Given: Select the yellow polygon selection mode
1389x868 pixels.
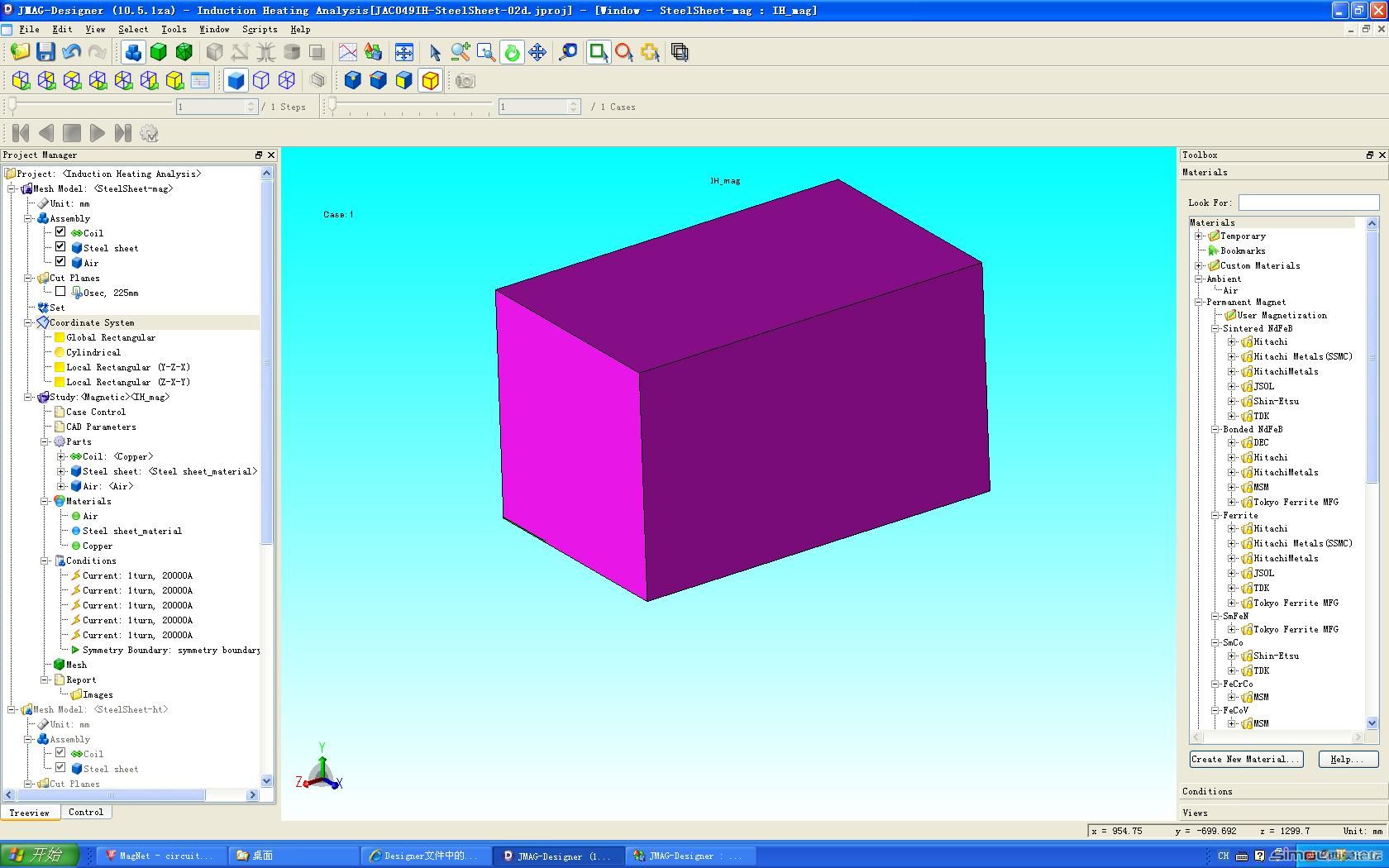Looking at the screenshot, I should point(650,52).
